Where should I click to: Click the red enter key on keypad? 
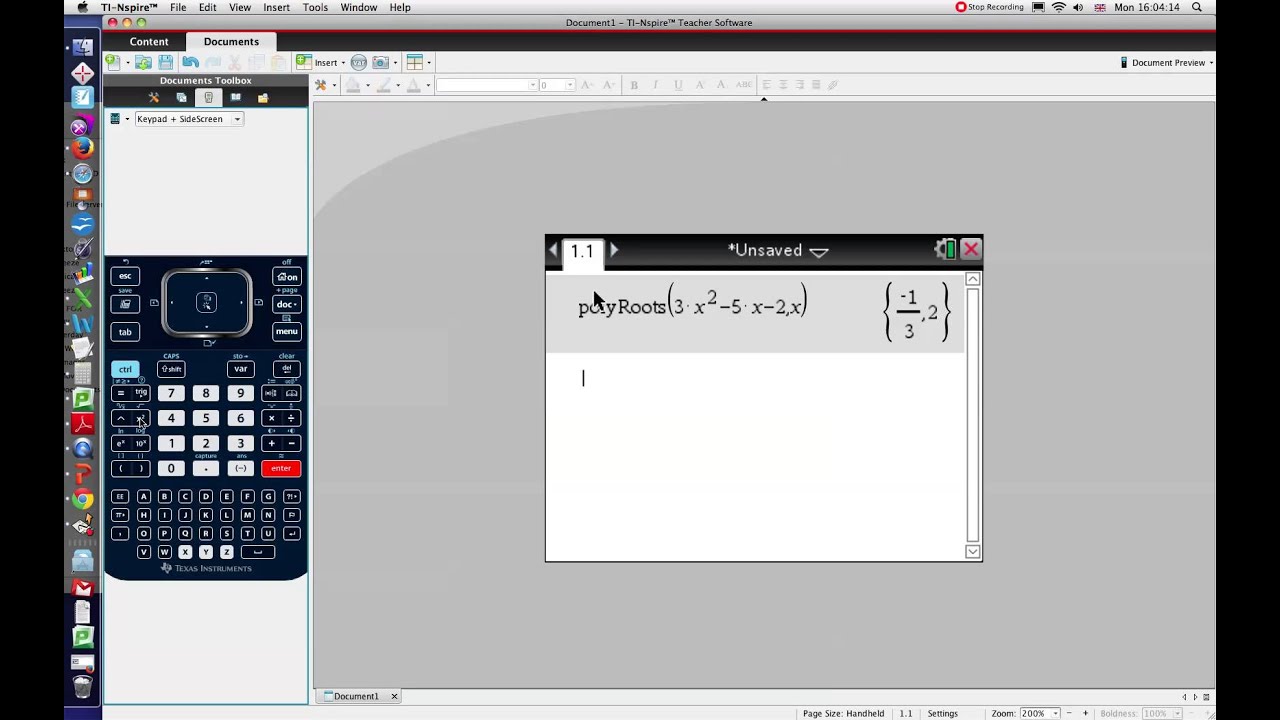(x=281, y=468)
